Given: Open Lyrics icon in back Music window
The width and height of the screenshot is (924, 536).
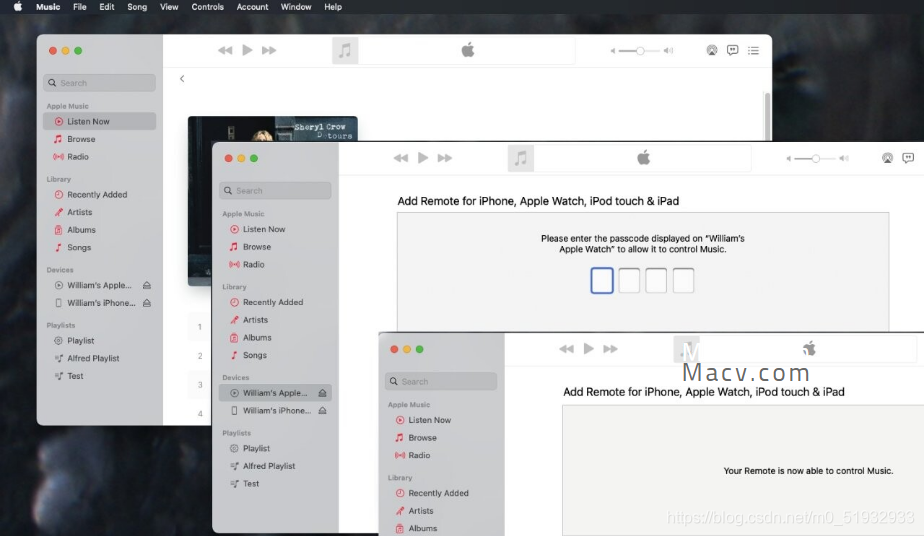Looking at the screenshot, I should [732, 51].
